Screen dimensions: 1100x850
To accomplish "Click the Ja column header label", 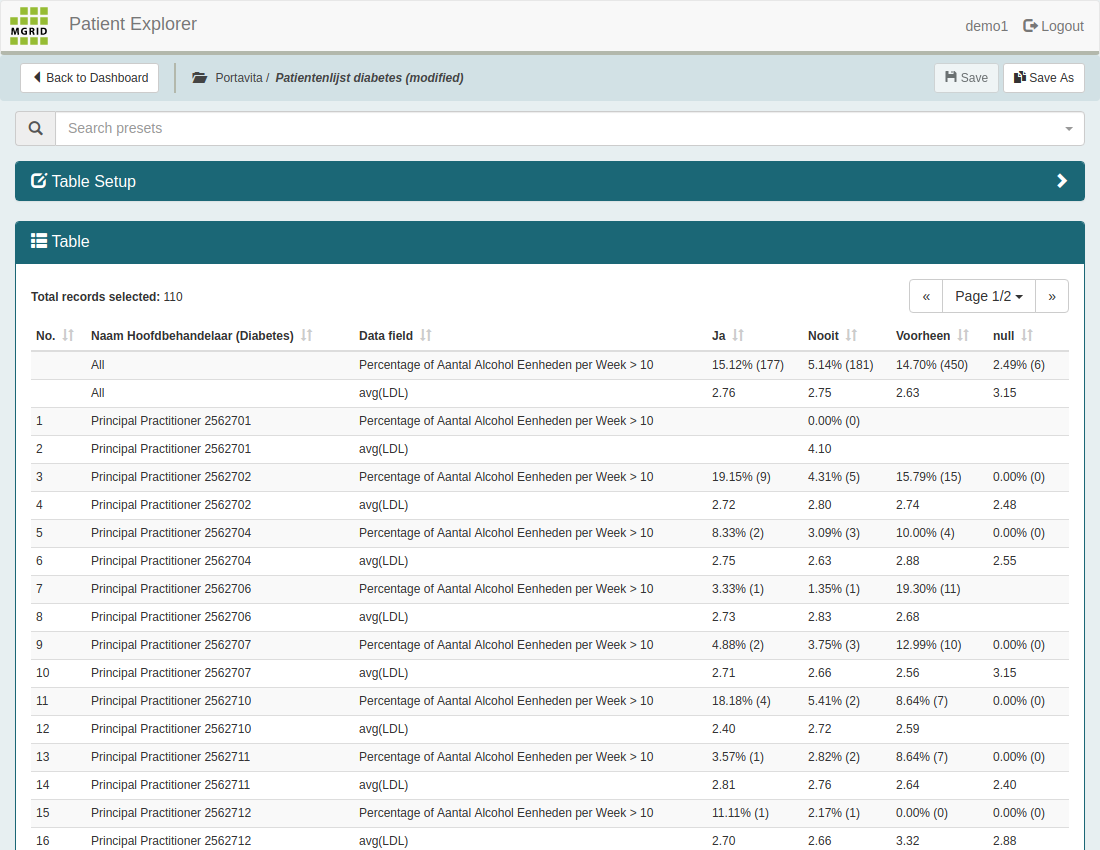I will [718, 336].
